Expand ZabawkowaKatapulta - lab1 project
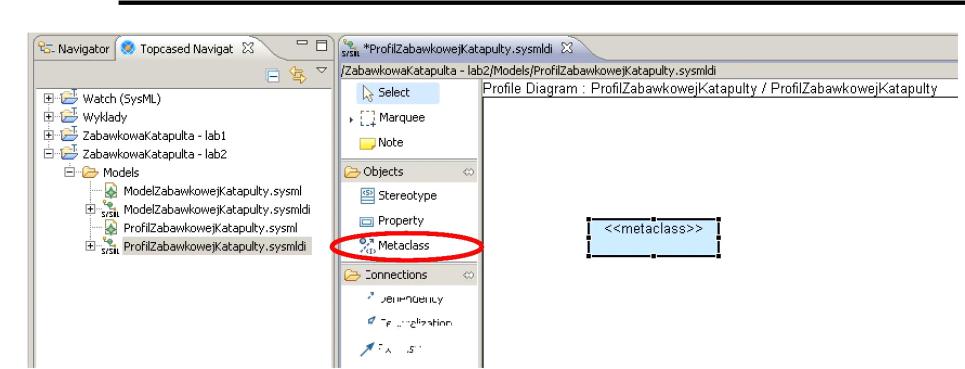This screenshot has height=369, width=965. [49, 135]
